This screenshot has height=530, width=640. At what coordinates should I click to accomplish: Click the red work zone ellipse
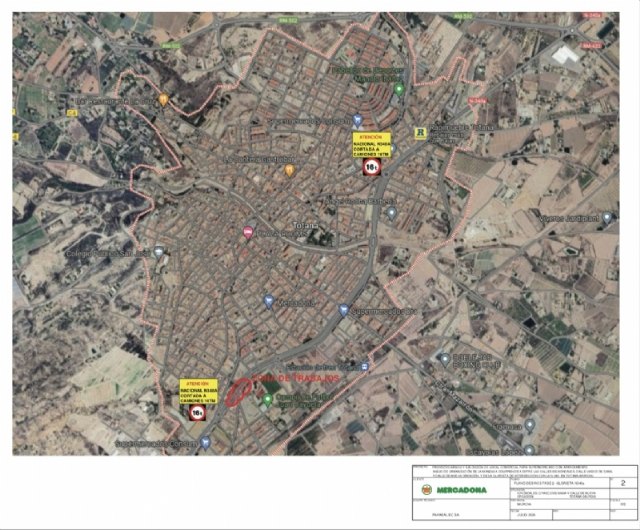tap(237, 393)
